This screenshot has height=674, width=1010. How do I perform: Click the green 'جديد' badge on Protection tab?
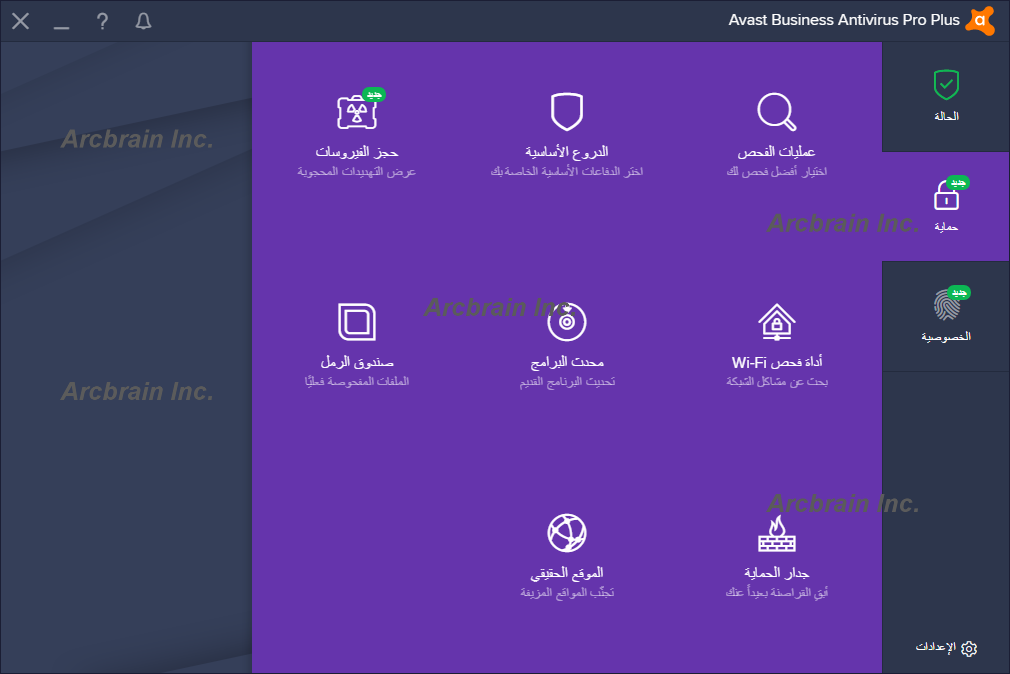tap(958, 182)
